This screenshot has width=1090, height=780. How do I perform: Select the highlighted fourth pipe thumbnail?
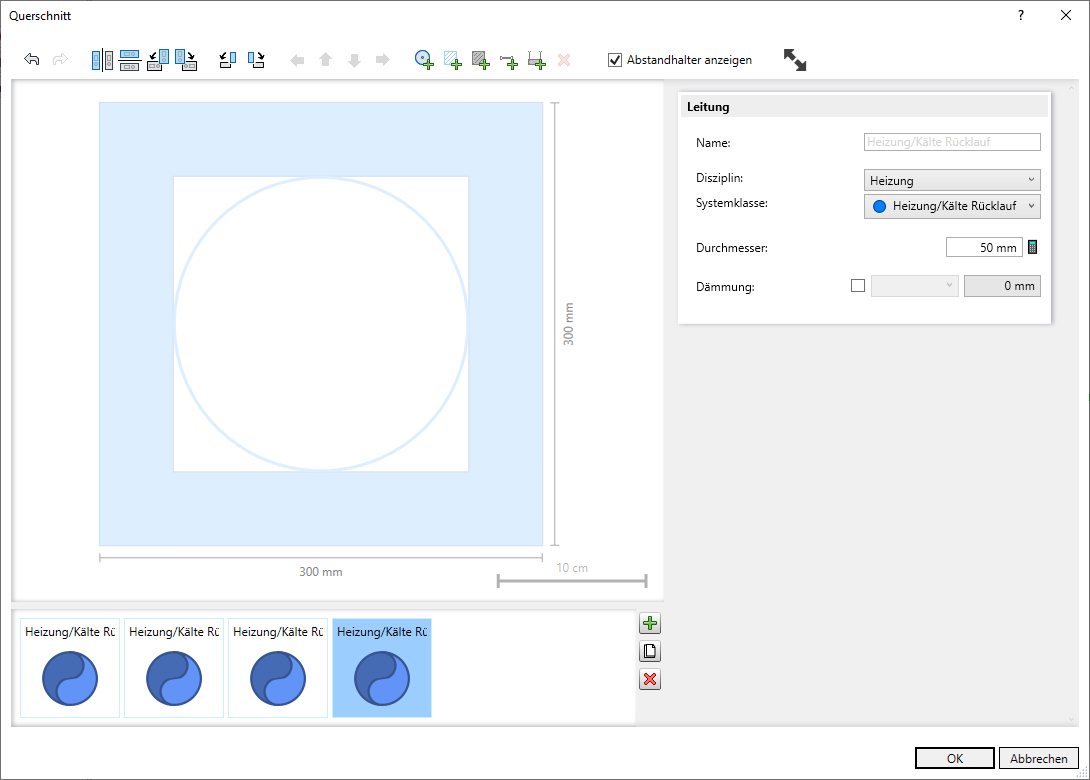point(382,668)
